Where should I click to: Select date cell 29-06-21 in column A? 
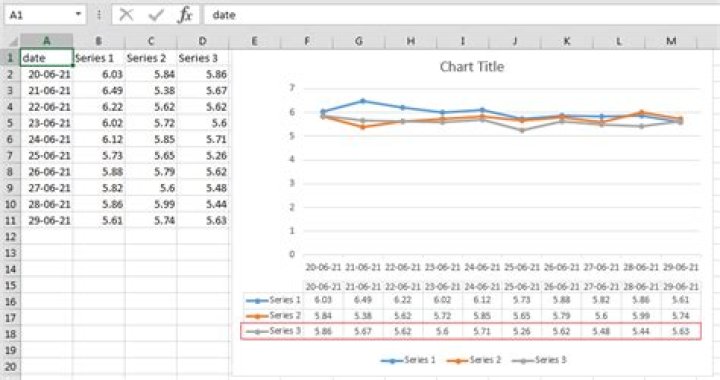coord(46,220)
